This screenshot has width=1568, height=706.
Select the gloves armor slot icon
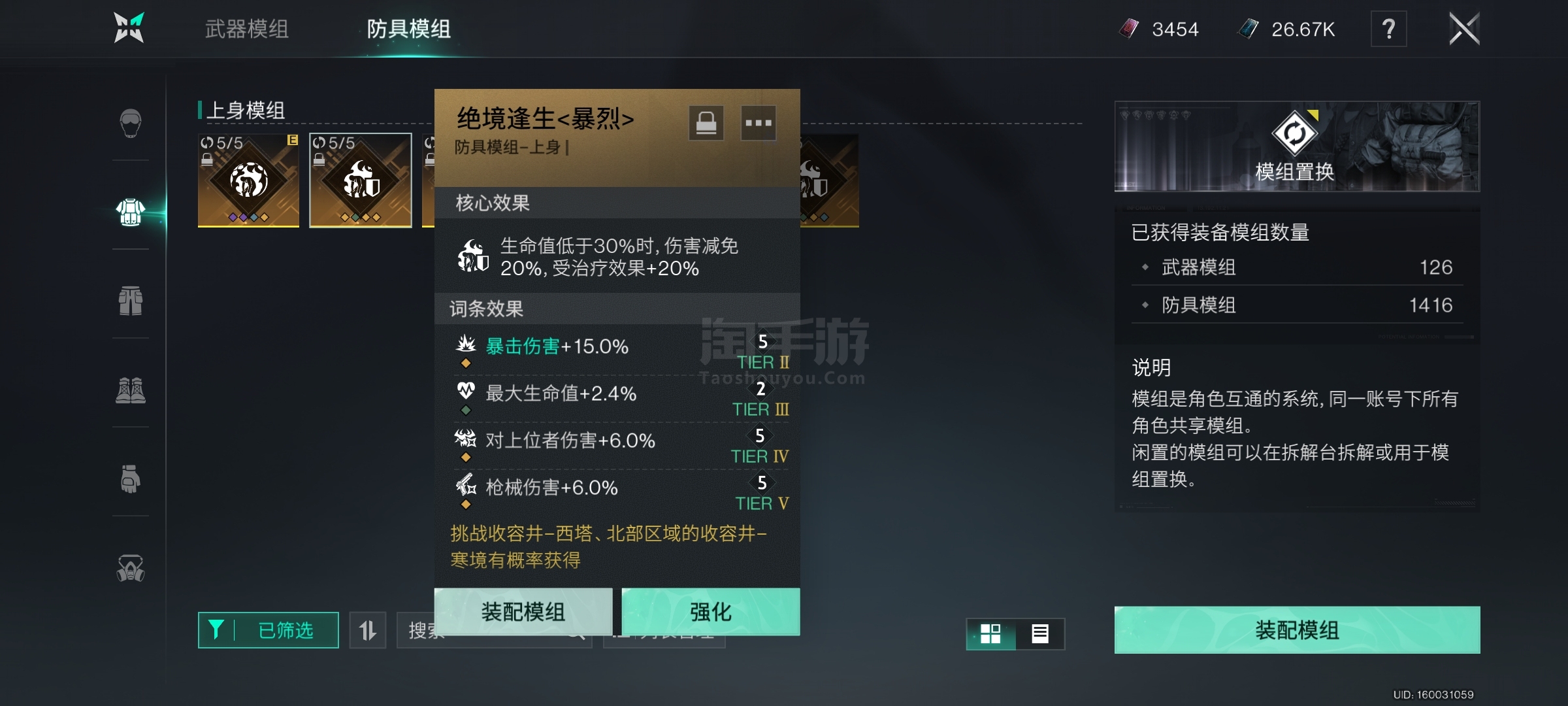131,479
